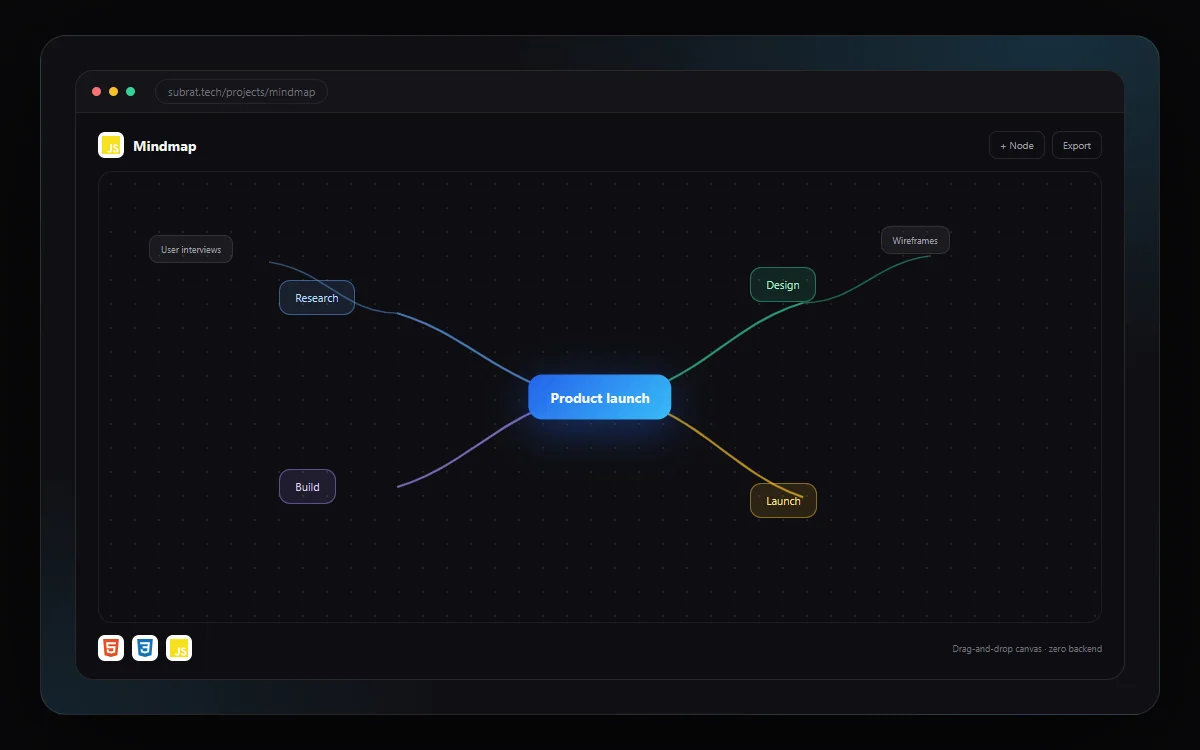Select the Wireframes node
This screenshot has height=750, width=1200.
pyautogui.click(x=915, y=240)
